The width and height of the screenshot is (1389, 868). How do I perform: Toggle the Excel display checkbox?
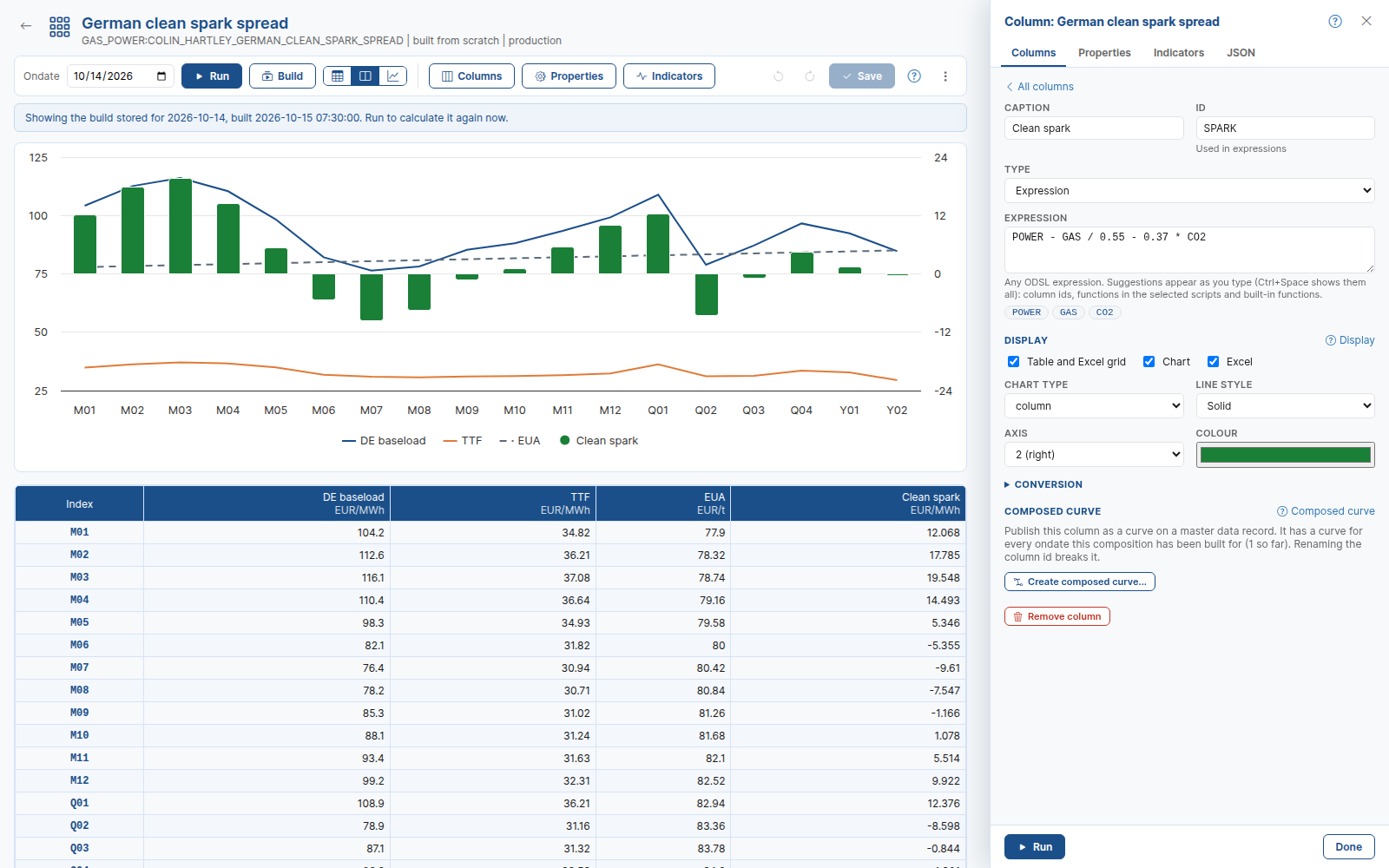[x=1213, y=362]
